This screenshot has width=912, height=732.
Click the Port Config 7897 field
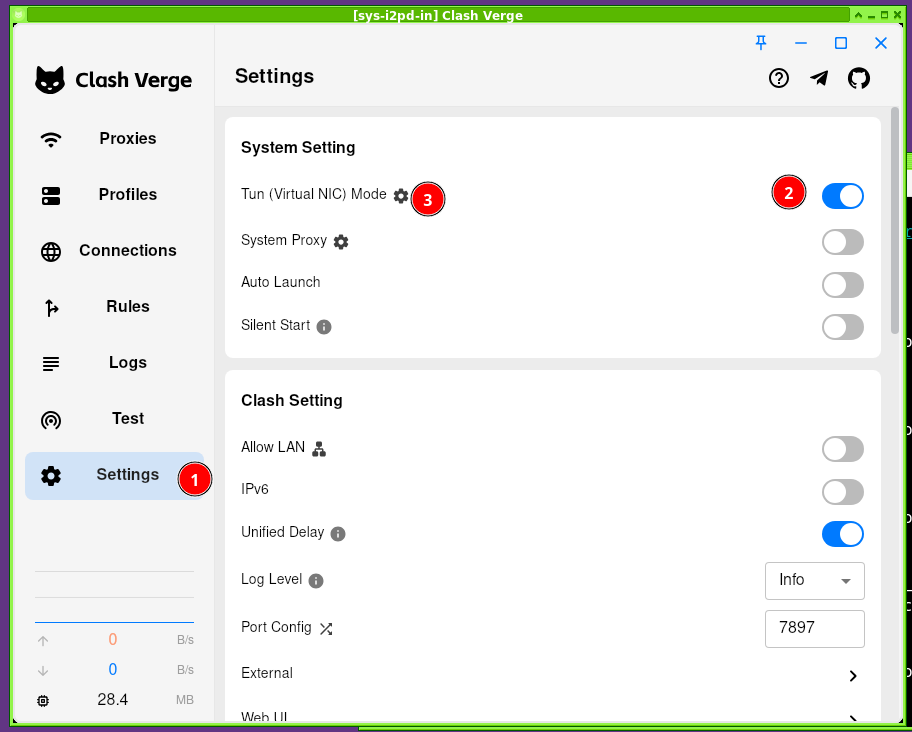pos(815,629)
